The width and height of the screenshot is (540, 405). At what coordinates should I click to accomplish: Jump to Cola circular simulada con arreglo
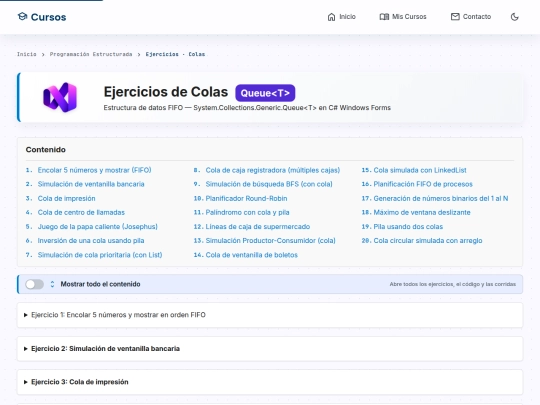tap(428, 241)
